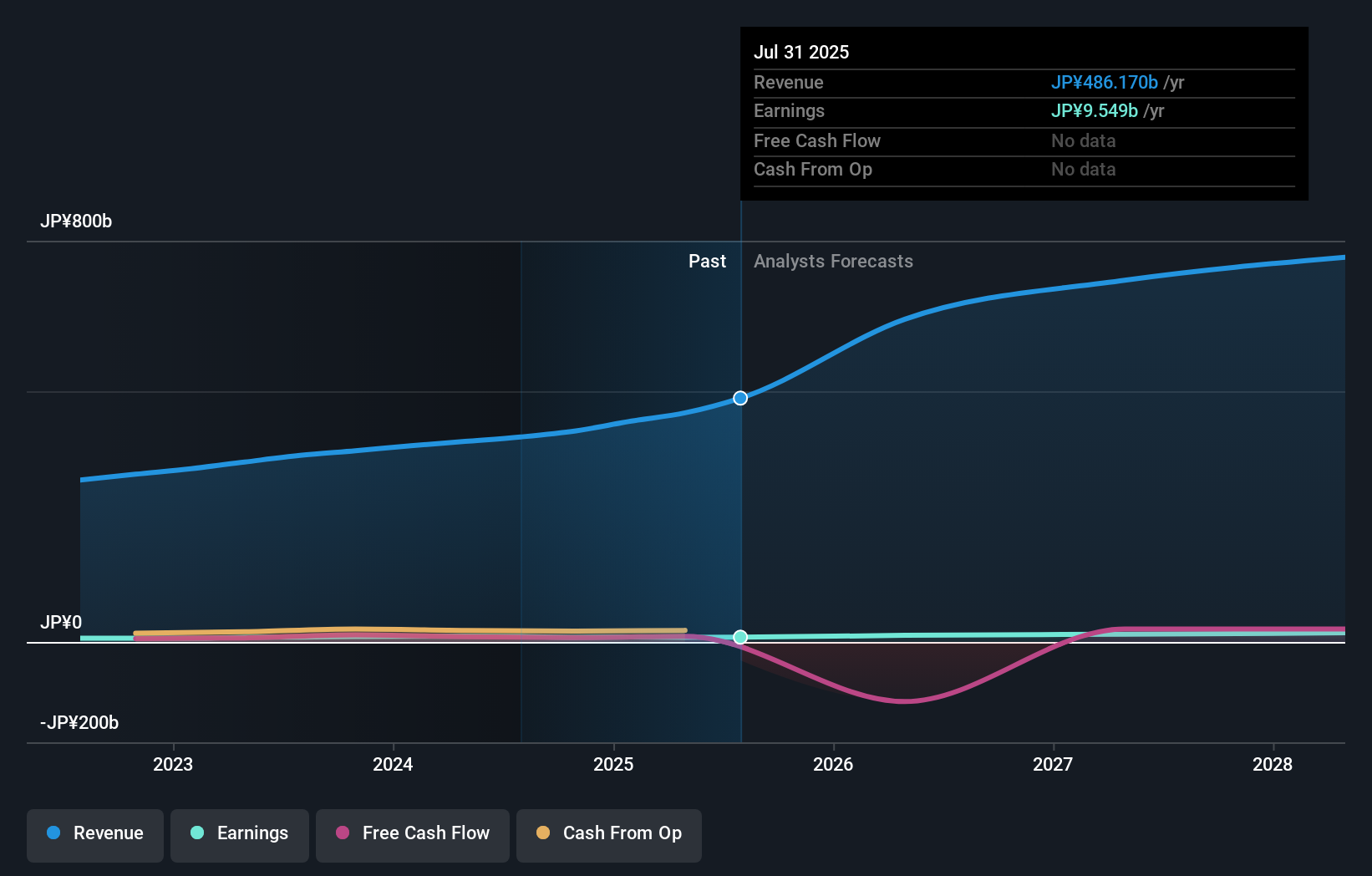Toggle the Revenue series via its legend button

click(94, 833)
